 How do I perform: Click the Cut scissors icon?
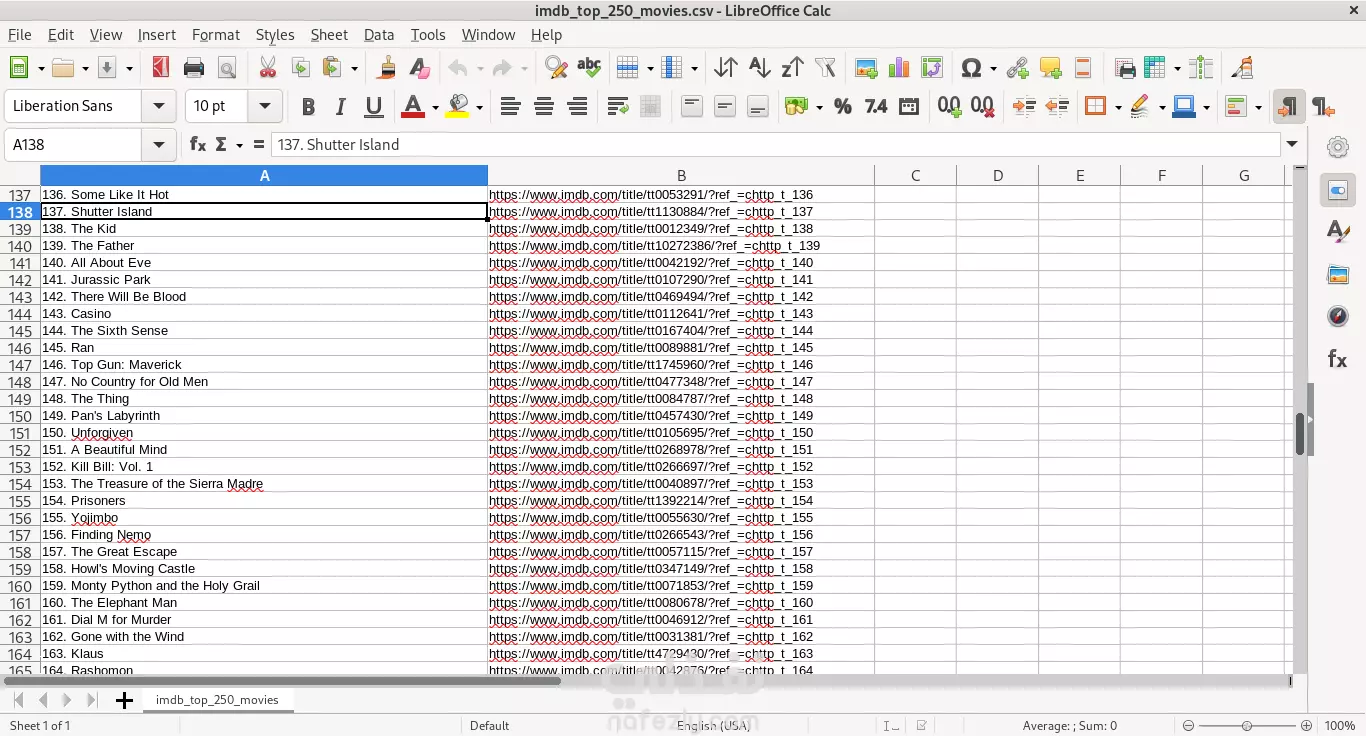point(267,68)
